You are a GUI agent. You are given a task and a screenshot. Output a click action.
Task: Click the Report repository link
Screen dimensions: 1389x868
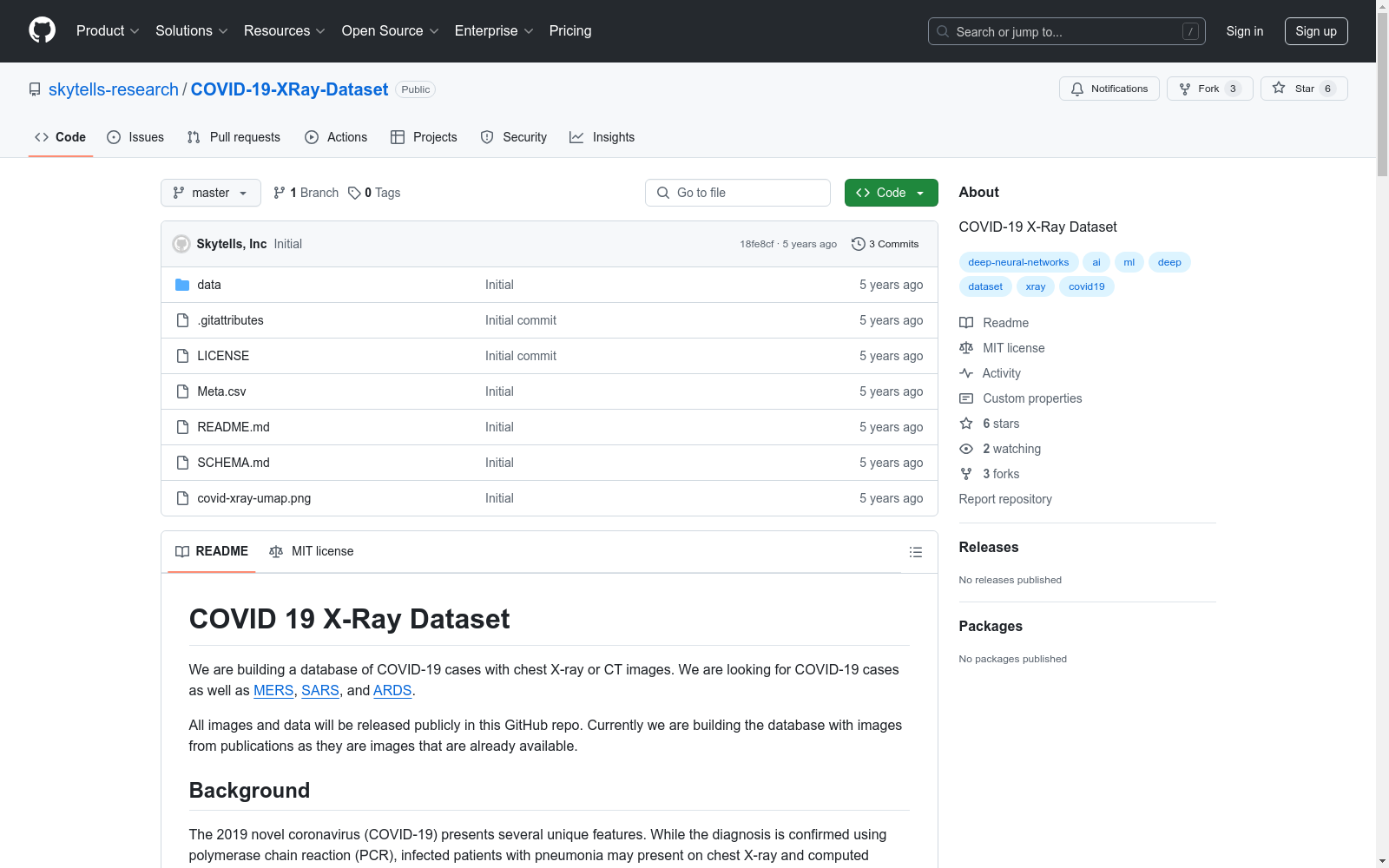[1005, 499]
